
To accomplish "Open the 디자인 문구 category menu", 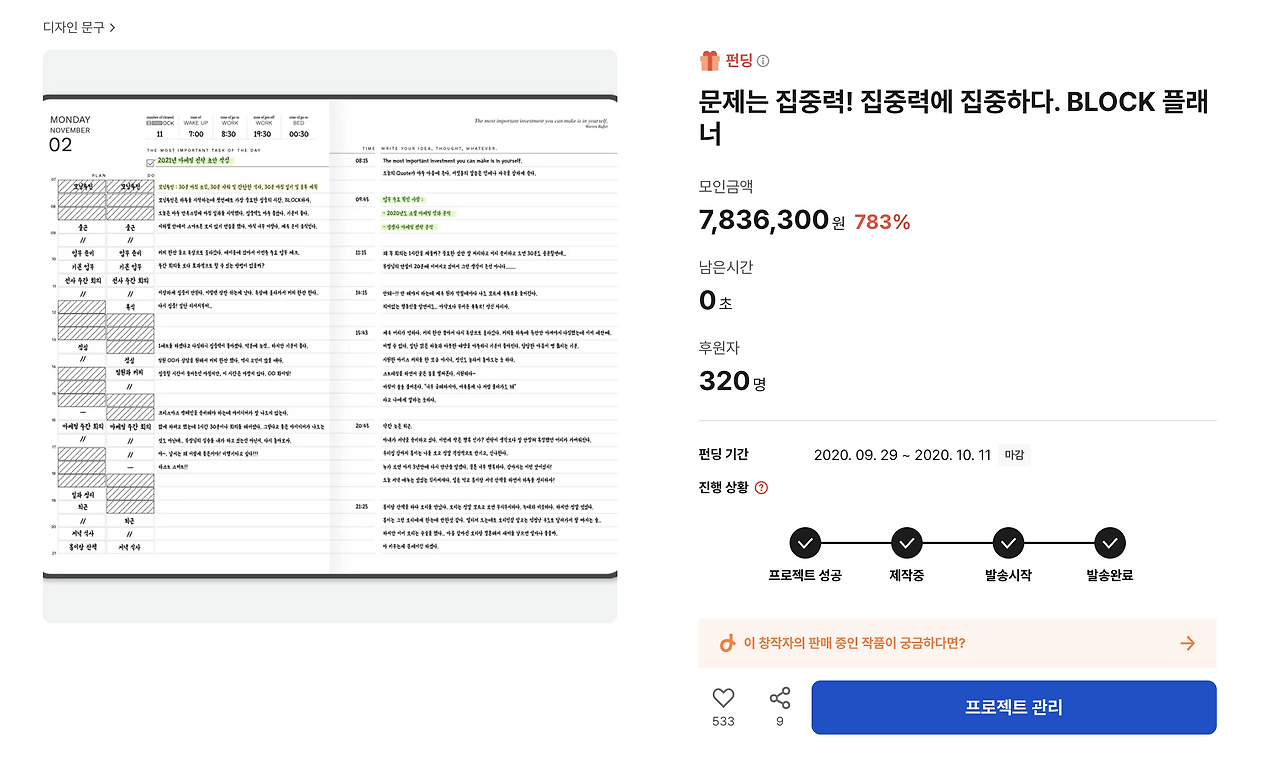I will point(70,28).
